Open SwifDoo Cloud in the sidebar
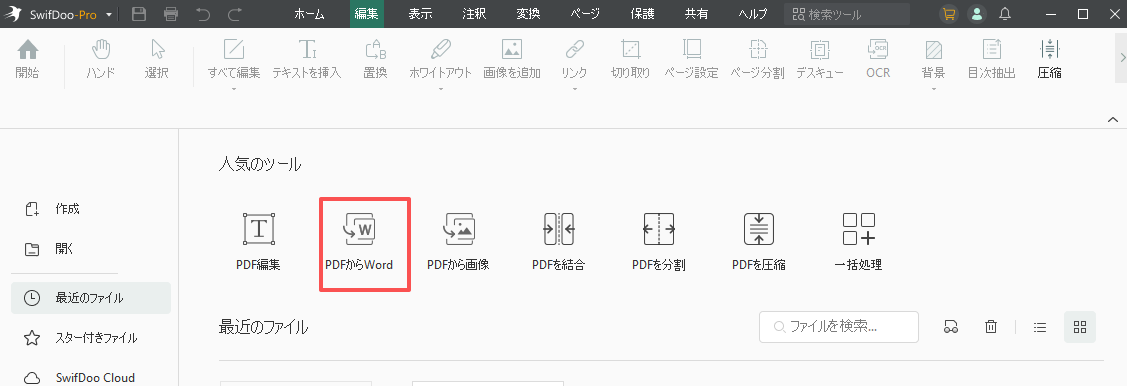1127x386 pixels. pos(91,377)
